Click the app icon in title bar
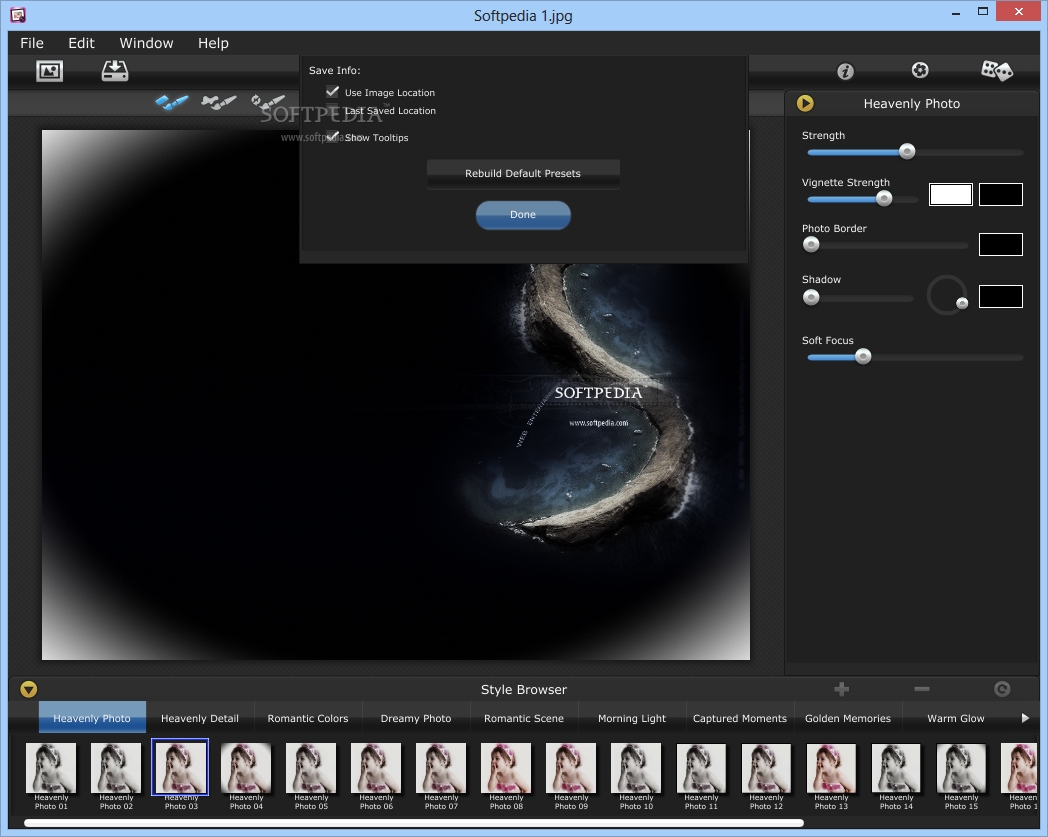The height and width of the screenshot is (837, 1048). (18, 15)
